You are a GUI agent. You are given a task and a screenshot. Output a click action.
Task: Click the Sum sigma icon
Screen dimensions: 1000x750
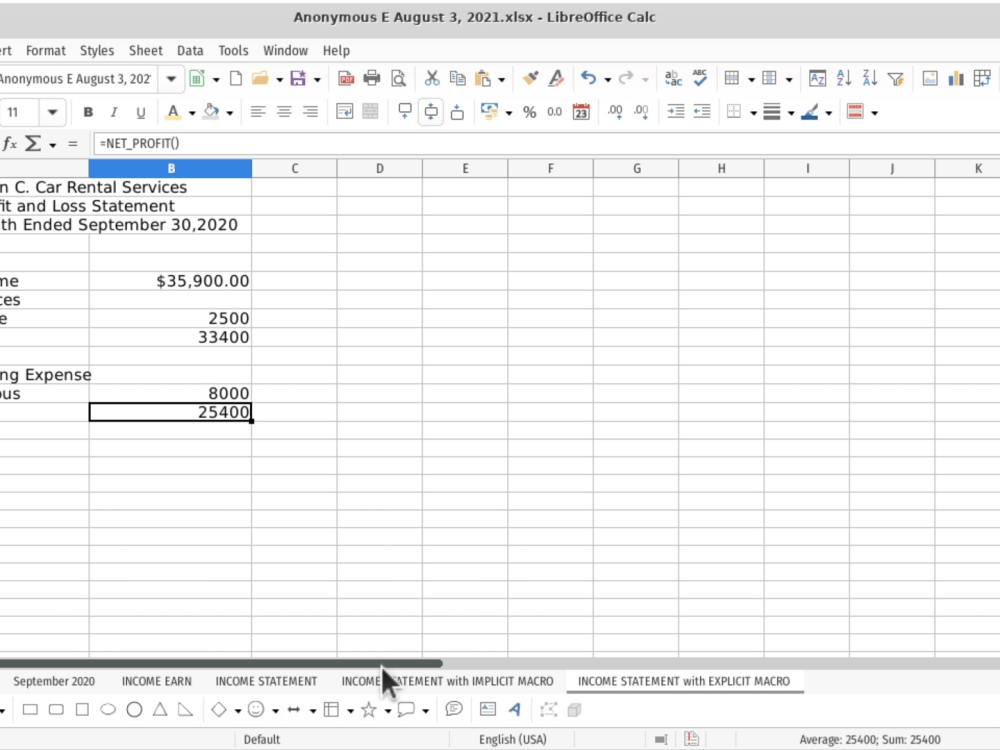click(x=33, y=143)
